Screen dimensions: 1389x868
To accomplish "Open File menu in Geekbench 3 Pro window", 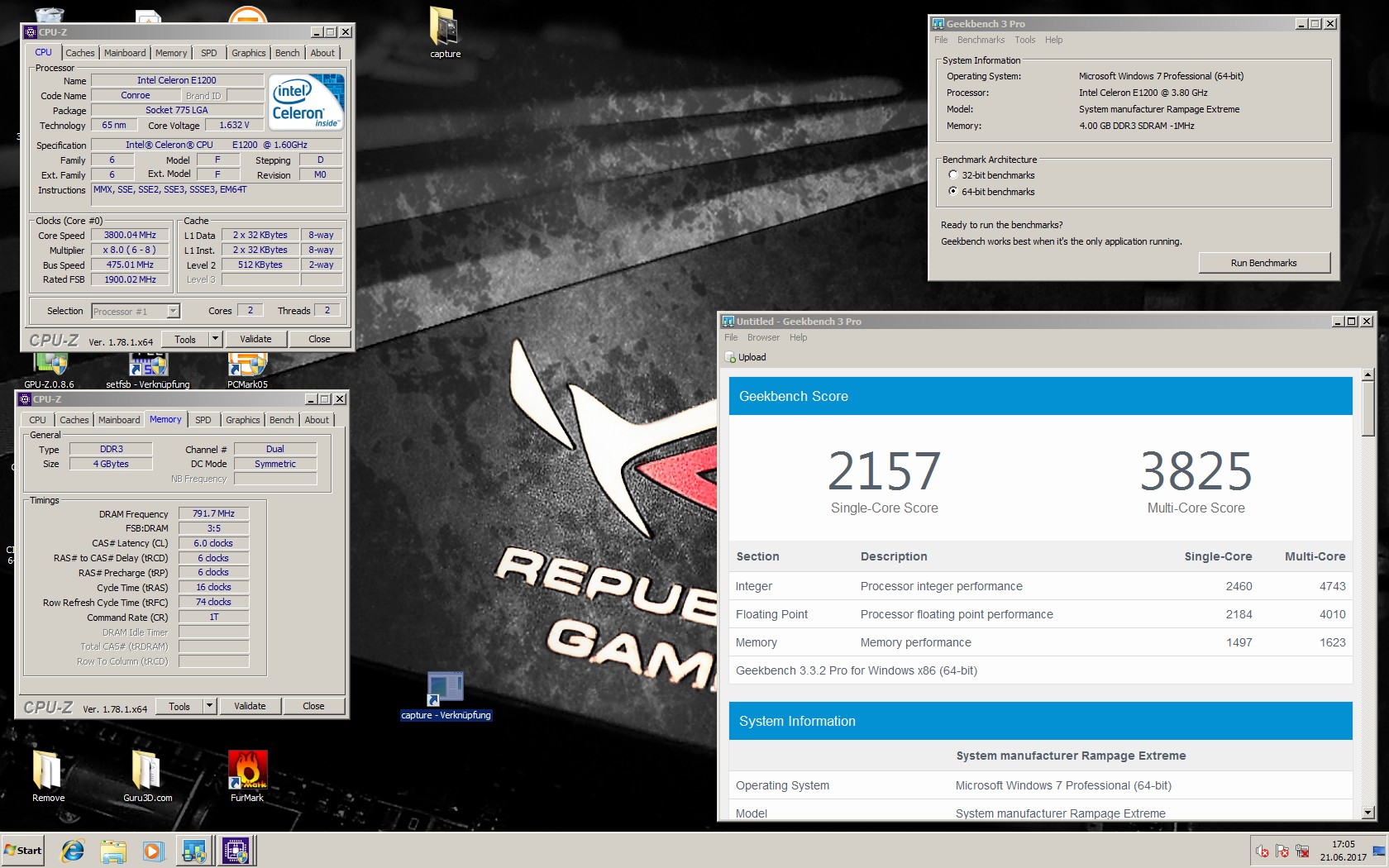I will tap(941, 40).
